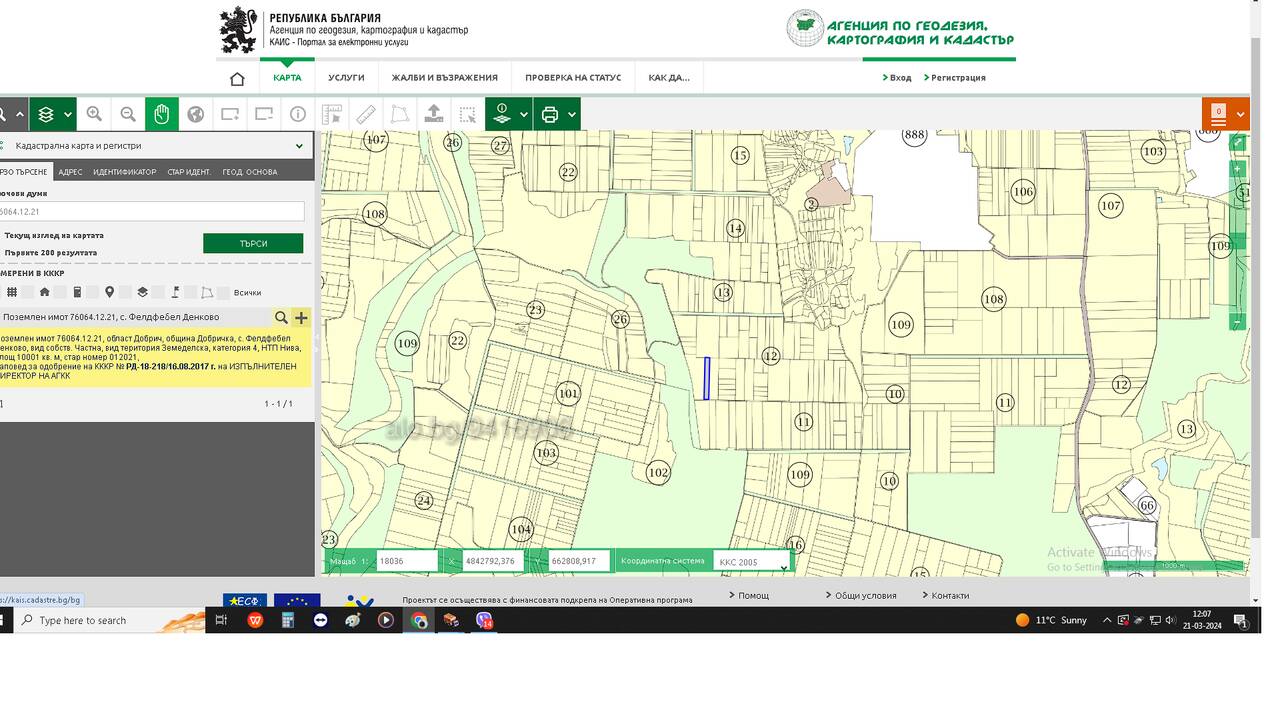The width and height of the screenshot is (1280, 720).
Task: Expand the print options arrow
Action: pos(572,114)
